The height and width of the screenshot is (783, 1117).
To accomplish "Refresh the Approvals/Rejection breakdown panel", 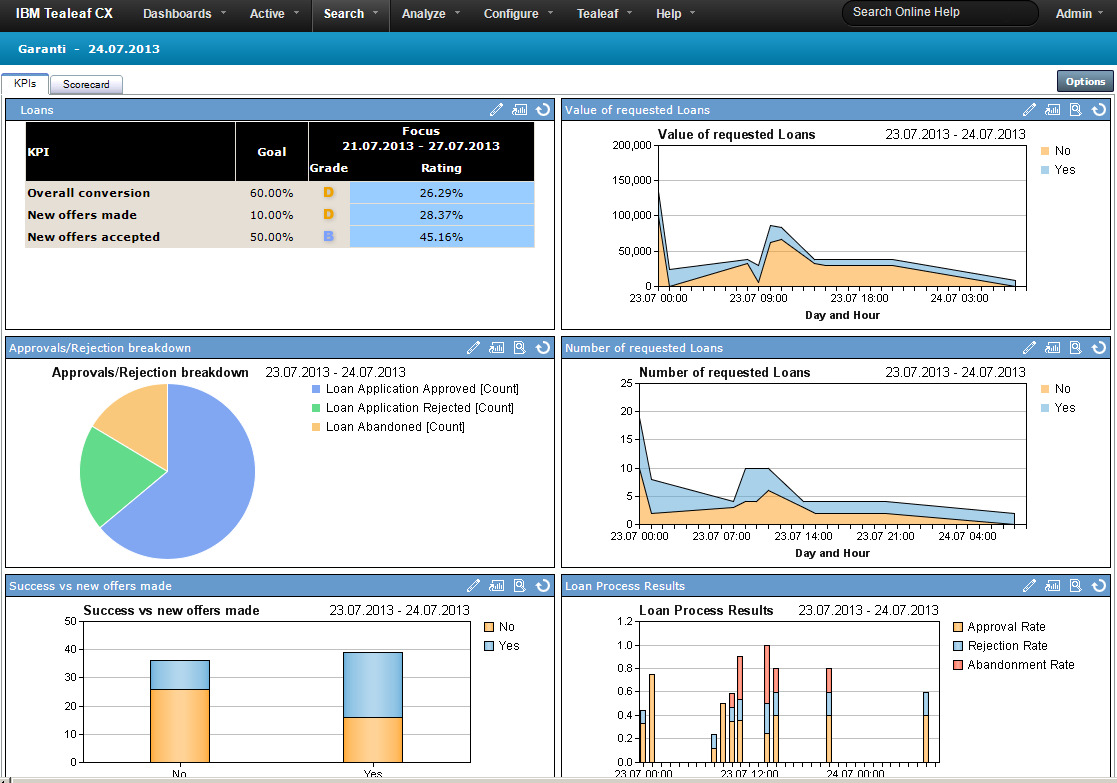I will point(543,348).
